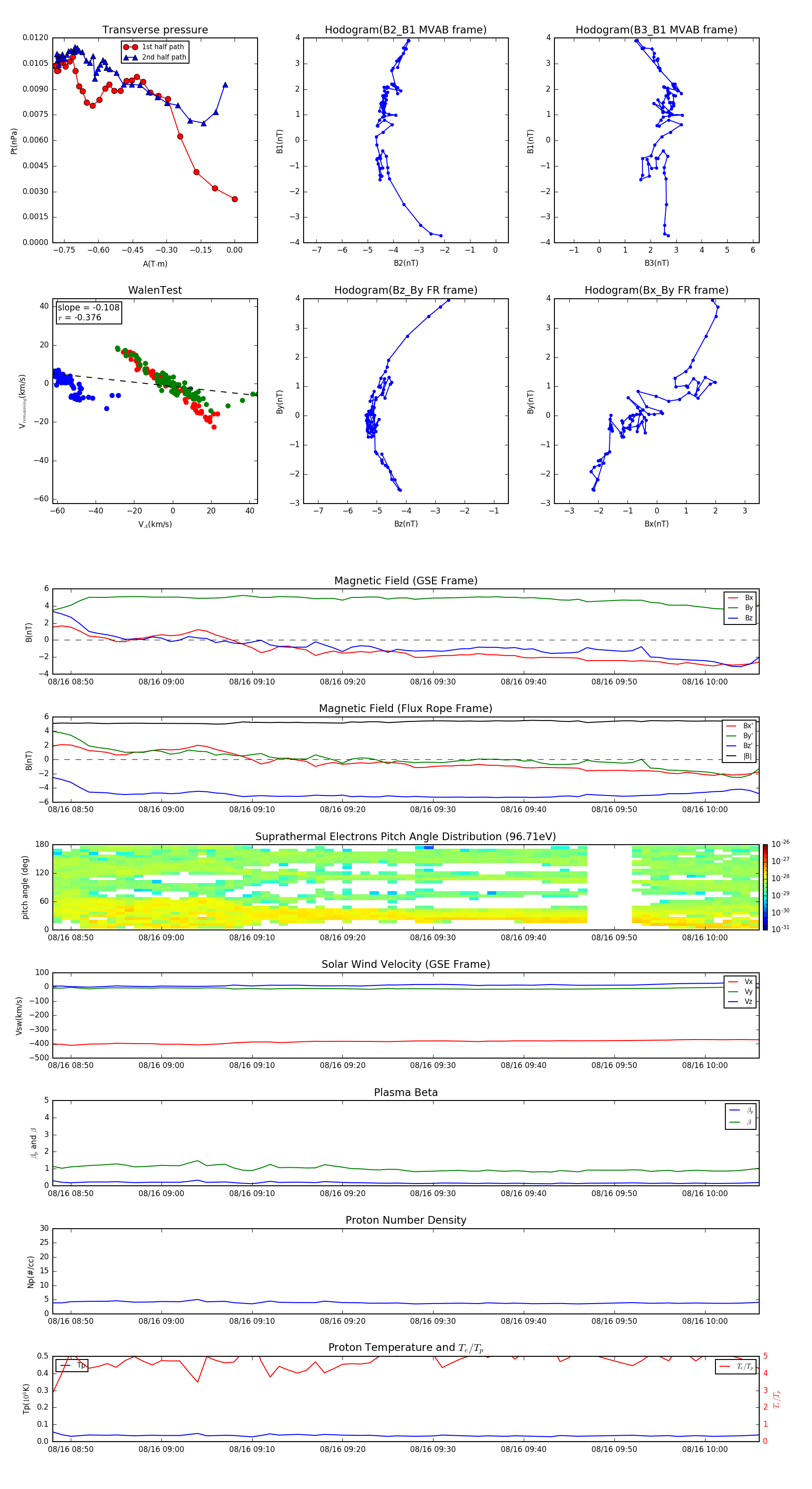Click '08/16 09:30' tick under GSE magnetic field
Screen dimensions: 812x1489
(x=433, y=682)
